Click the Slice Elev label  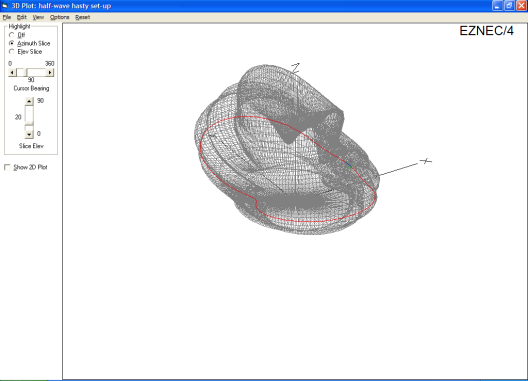tap(31, 146)
